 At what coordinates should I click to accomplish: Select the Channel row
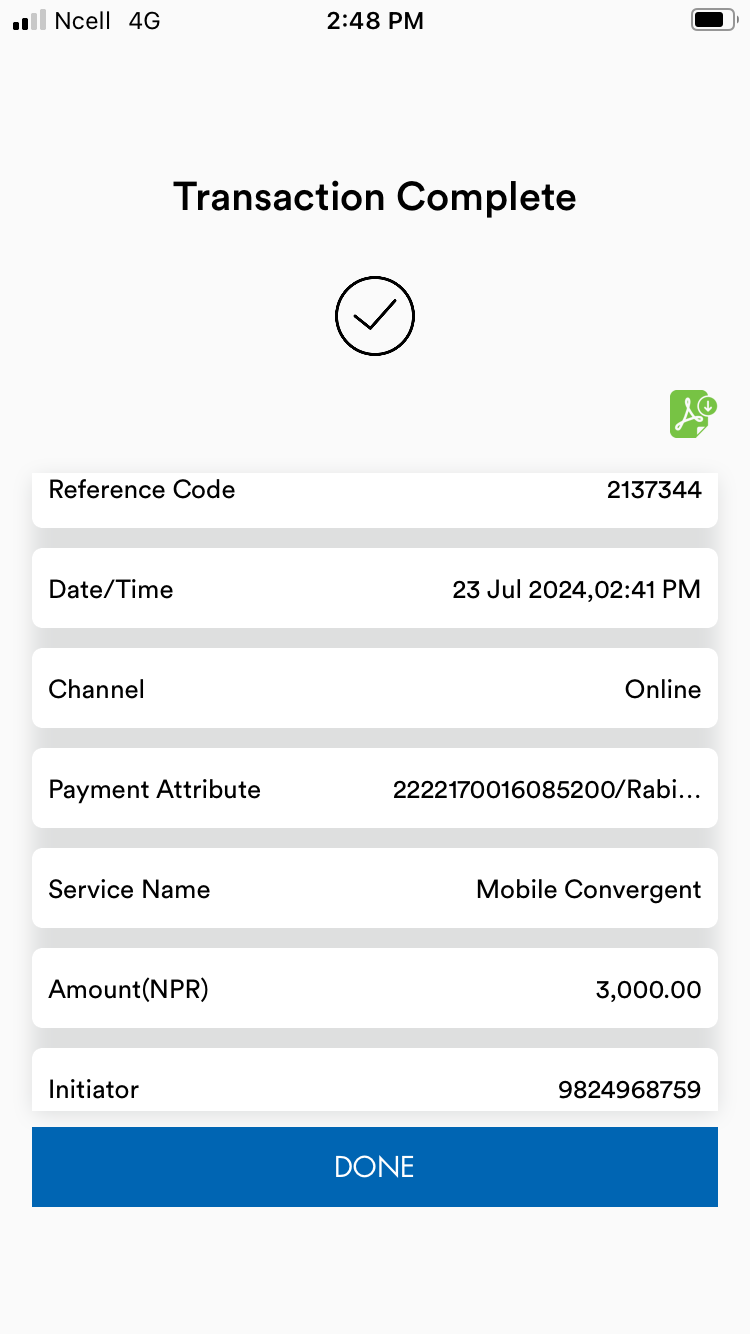pyautogui.click(x=375, y=688)
